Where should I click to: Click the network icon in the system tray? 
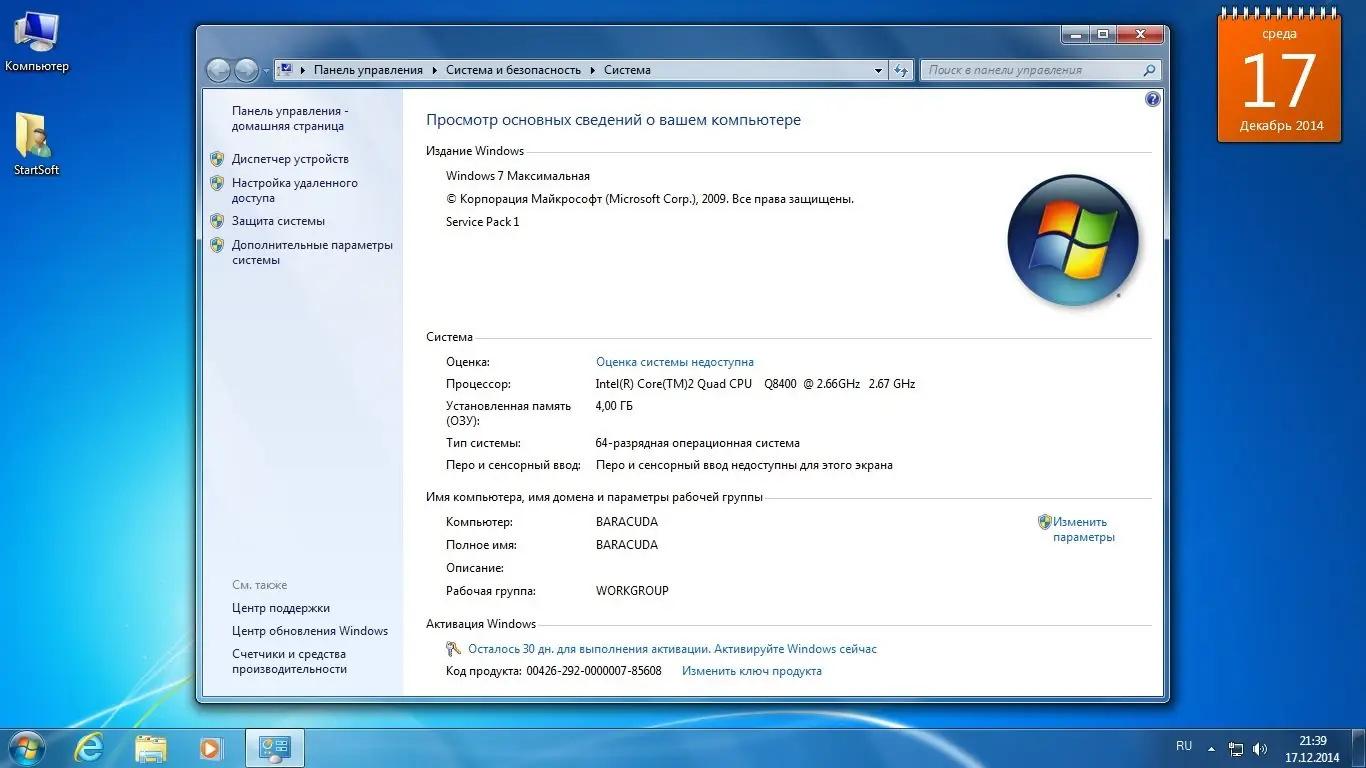1236,748
